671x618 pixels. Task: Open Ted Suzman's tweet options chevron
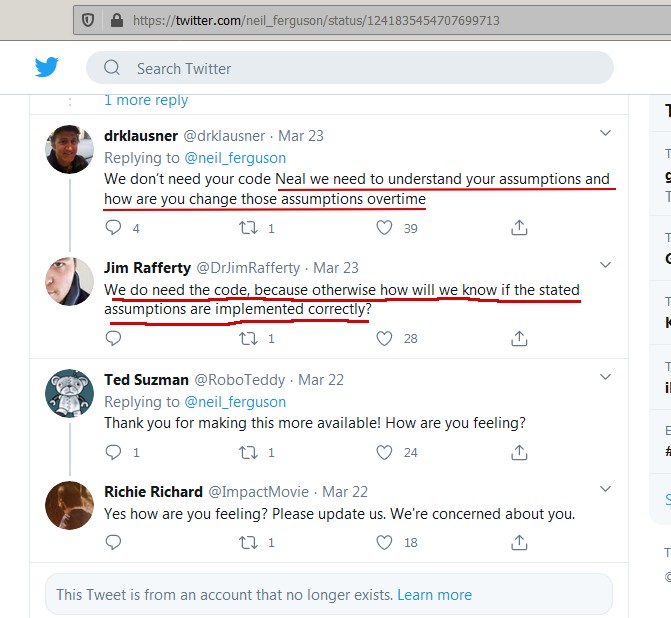click(x=605, y=377)
